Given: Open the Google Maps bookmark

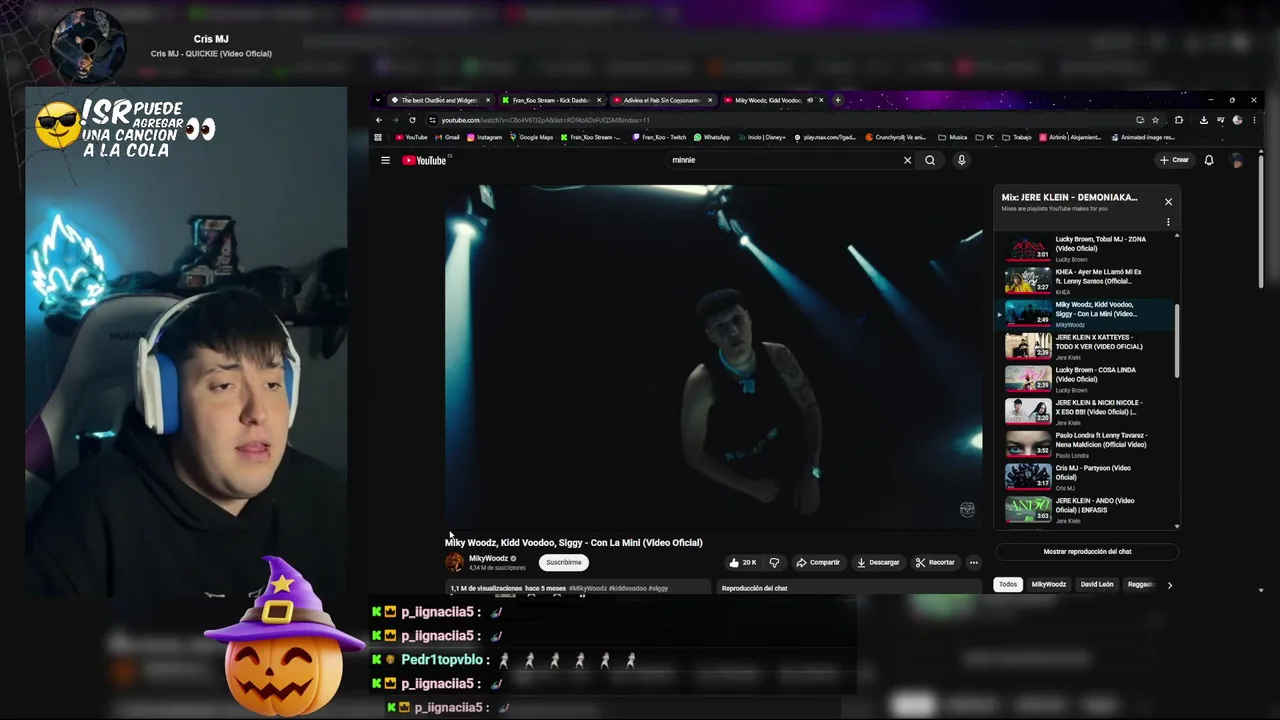Looking at the screenshot, I should (x=531, y=137).
